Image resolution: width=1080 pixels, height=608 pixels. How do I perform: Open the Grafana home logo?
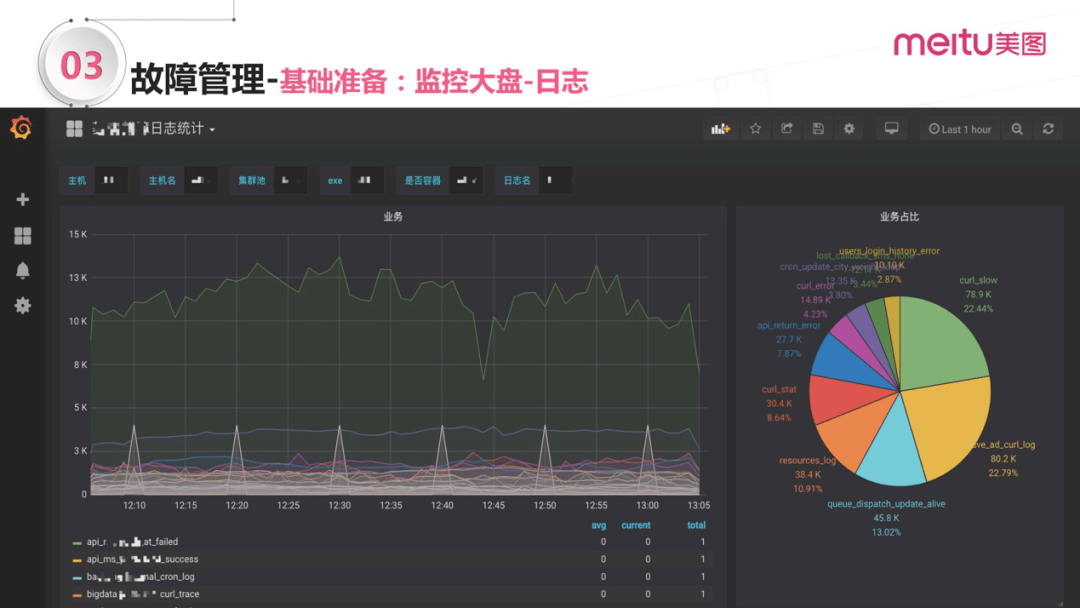pyautogui.click(x=19, y=128)
